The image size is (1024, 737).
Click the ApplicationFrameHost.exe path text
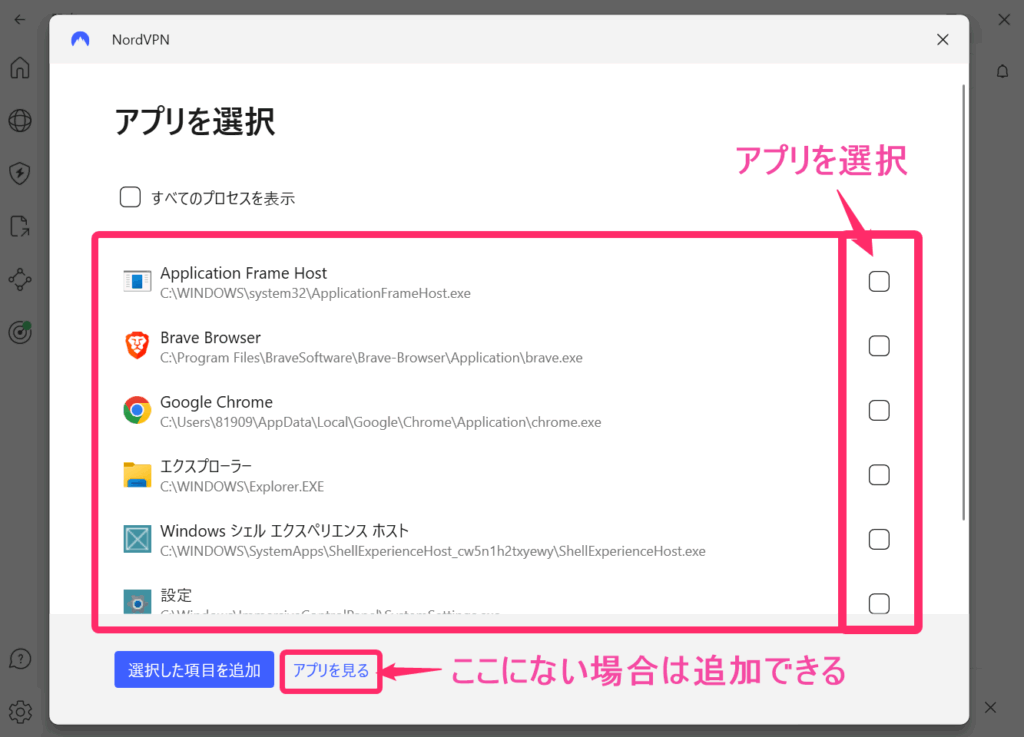[315, 294]
